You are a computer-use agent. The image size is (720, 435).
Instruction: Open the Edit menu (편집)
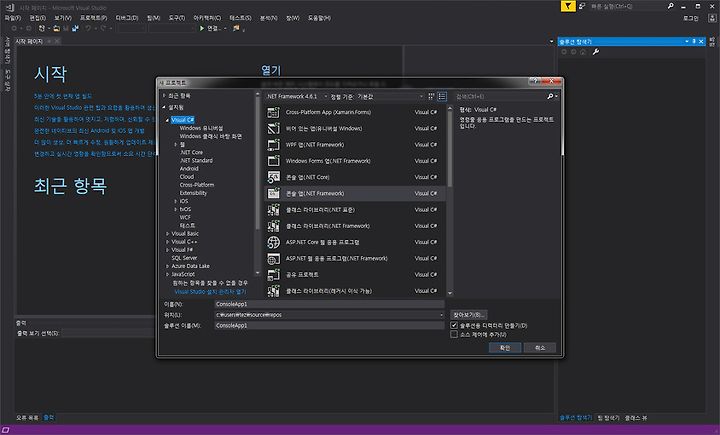tap(38, 18)
